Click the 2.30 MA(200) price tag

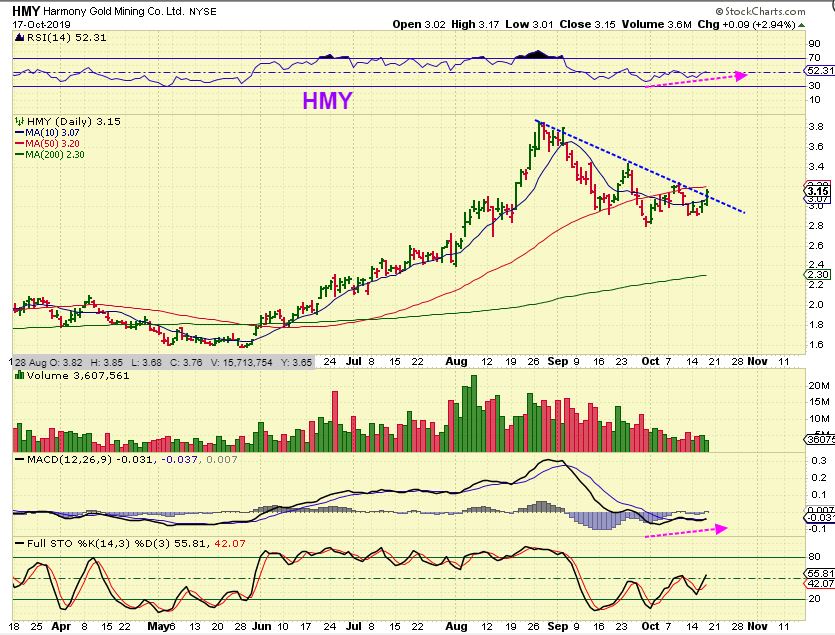[x=818, y=274]
